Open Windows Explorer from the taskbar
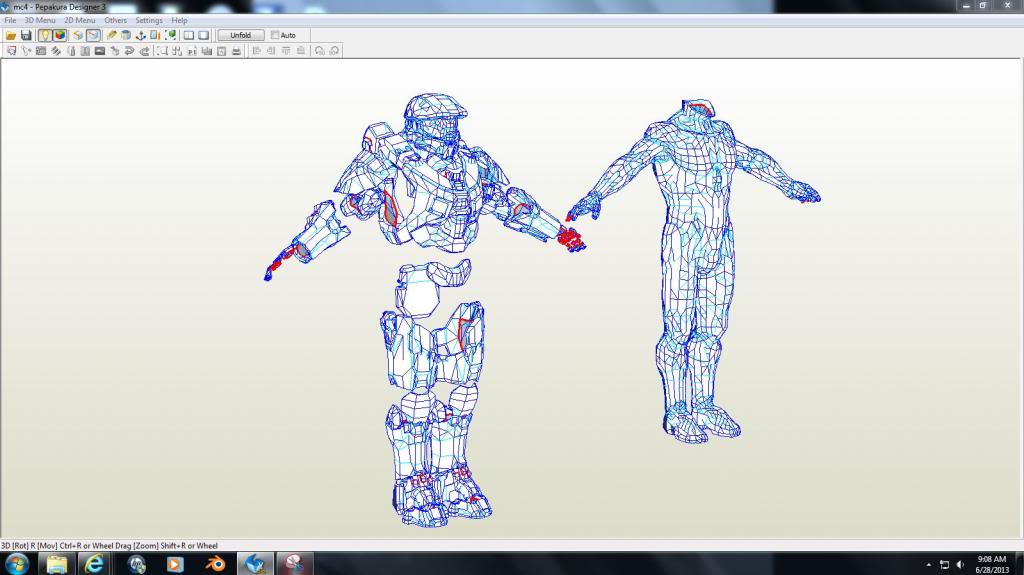The width and height of the screenshot is (1024, 575). pyautogui.click(x=57, y=563)
